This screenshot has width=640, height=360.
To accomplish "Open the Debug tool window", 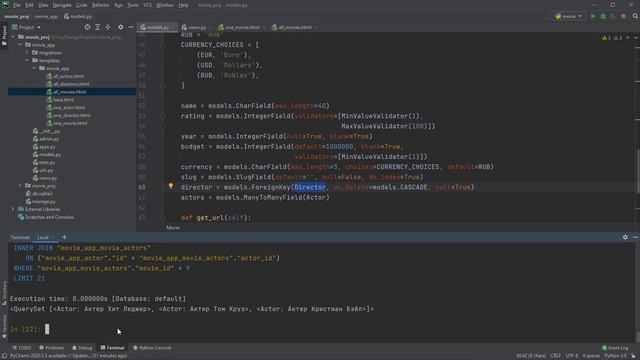I will 82,348.
